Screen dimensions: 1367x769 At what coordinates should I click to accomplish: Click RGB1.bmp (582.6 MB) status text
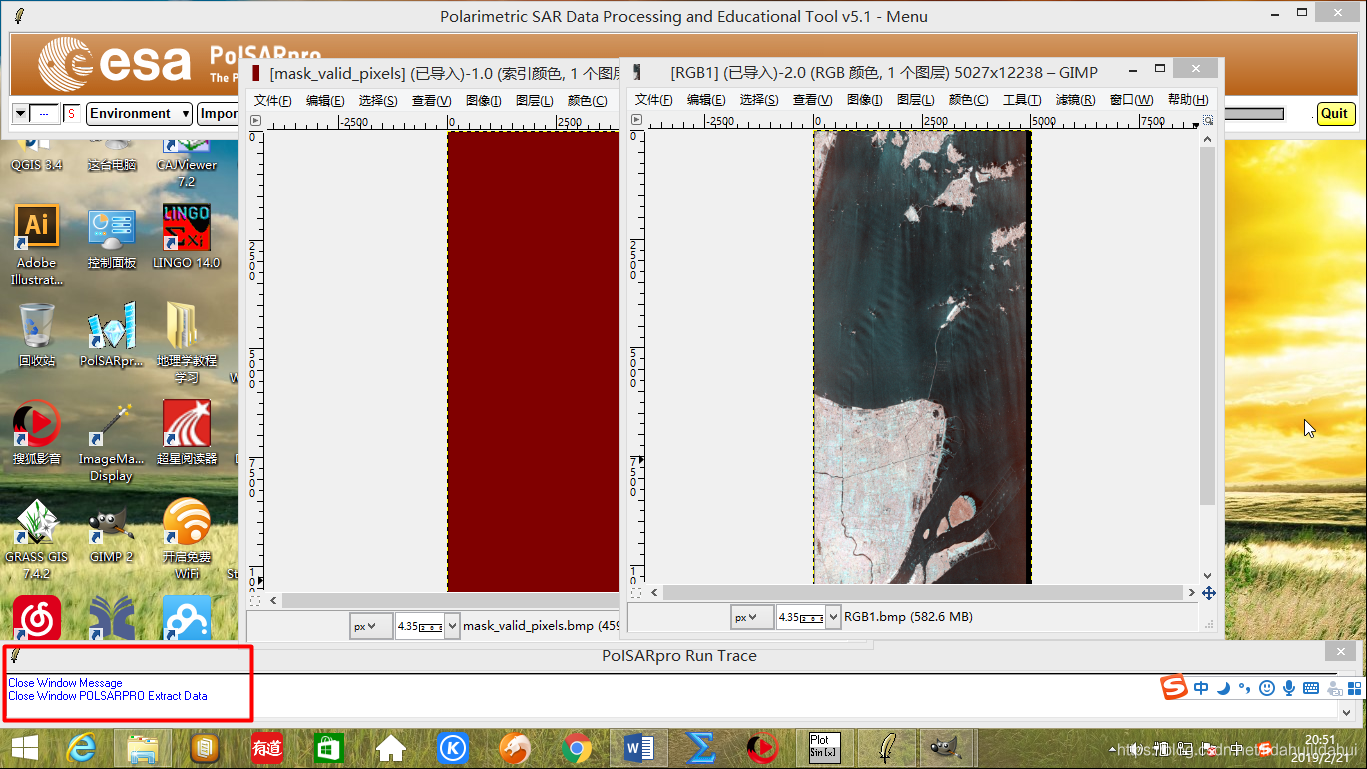[x=908, y=617]
